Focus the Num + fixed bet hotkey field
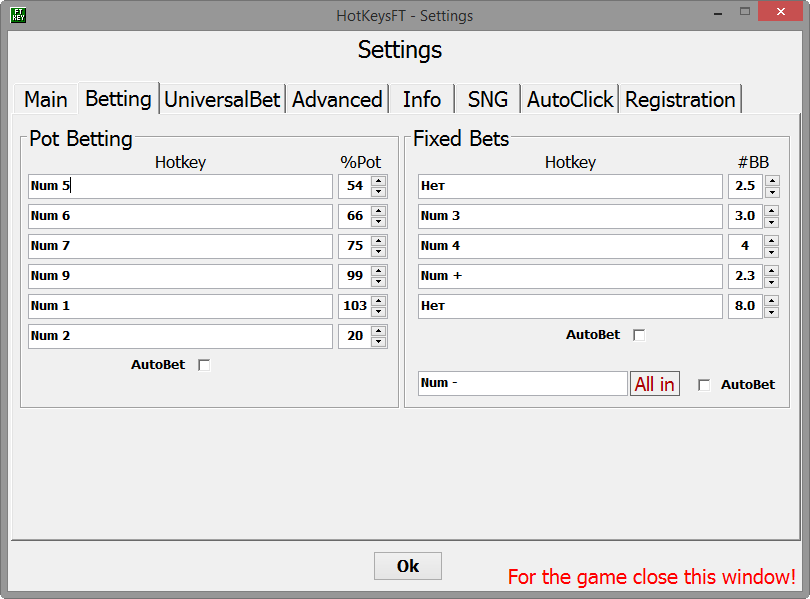Image resolution: width=810 pixels, height=599 pixels. click(x=570, y=276)
